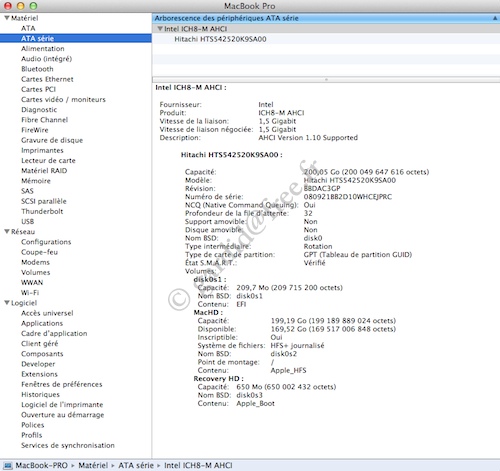Viewport: 500px width, 471px height.
Task: Open the Alimentation entry
Action: (43, 49)
